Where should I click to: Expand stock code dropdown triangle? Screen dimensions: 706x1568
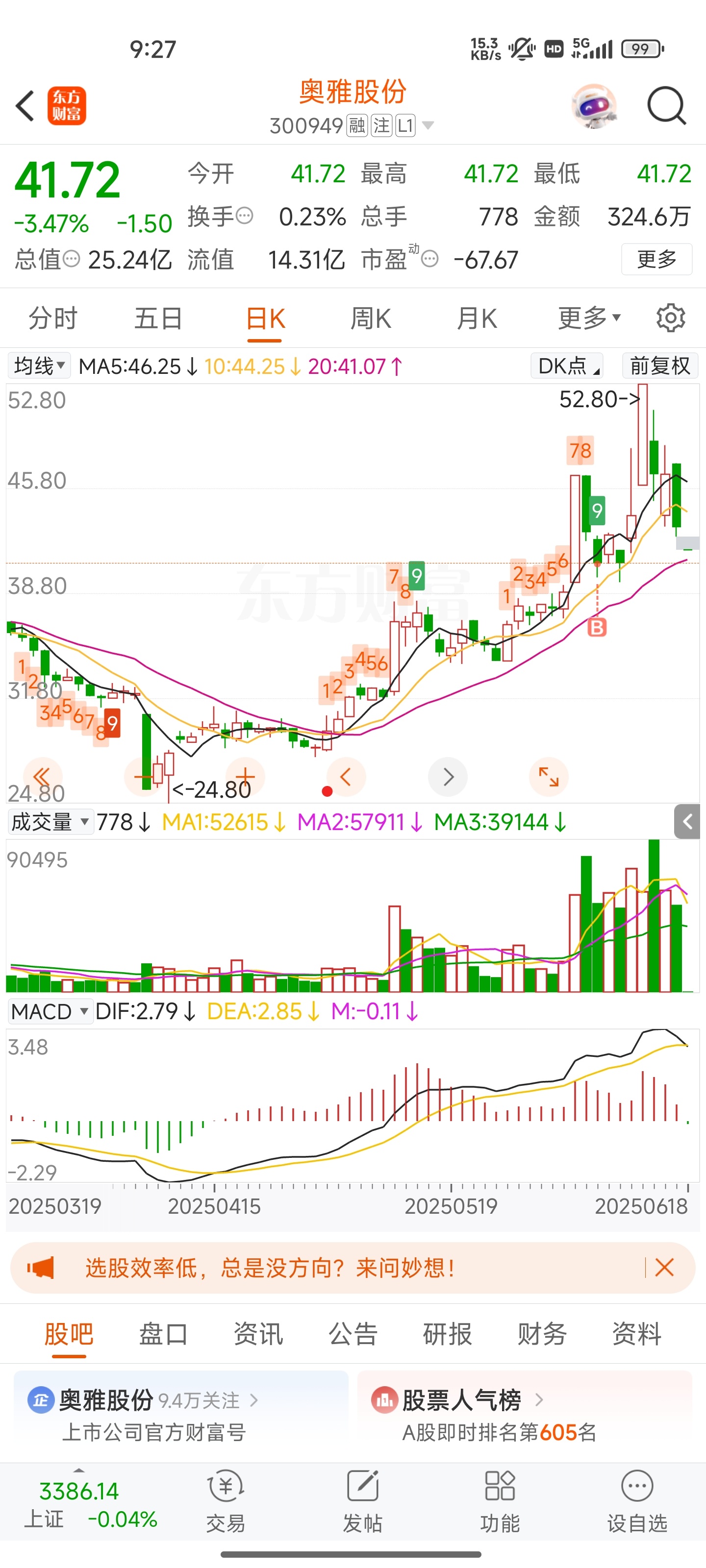pyautogui.click(x=428, y=125)
